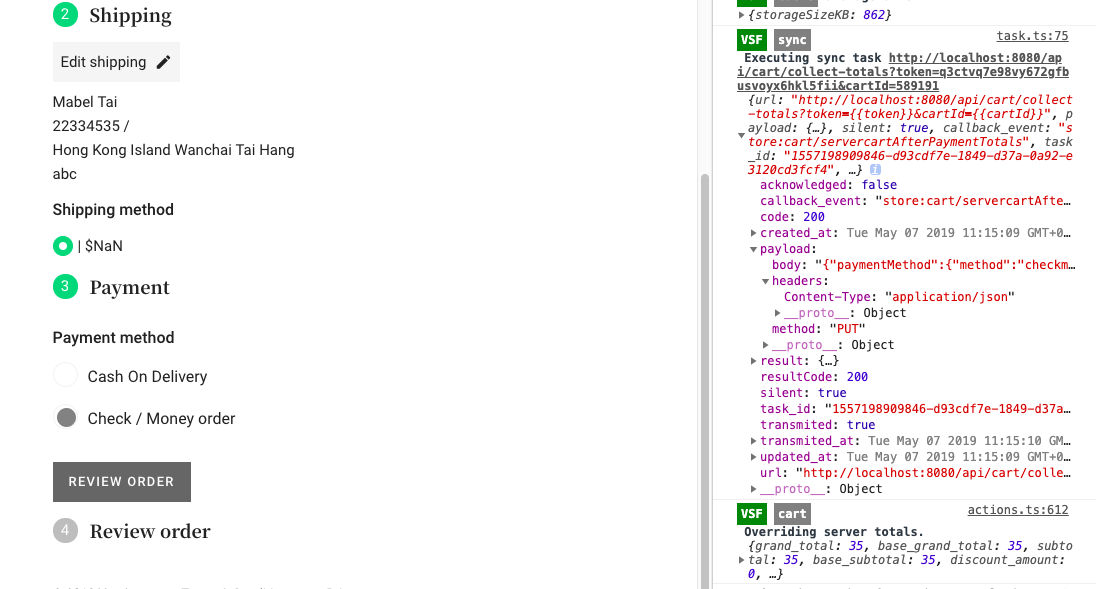
Task: Open the collect-totals sync task URL
Action: pyautogui.click(x=902, y=72)
